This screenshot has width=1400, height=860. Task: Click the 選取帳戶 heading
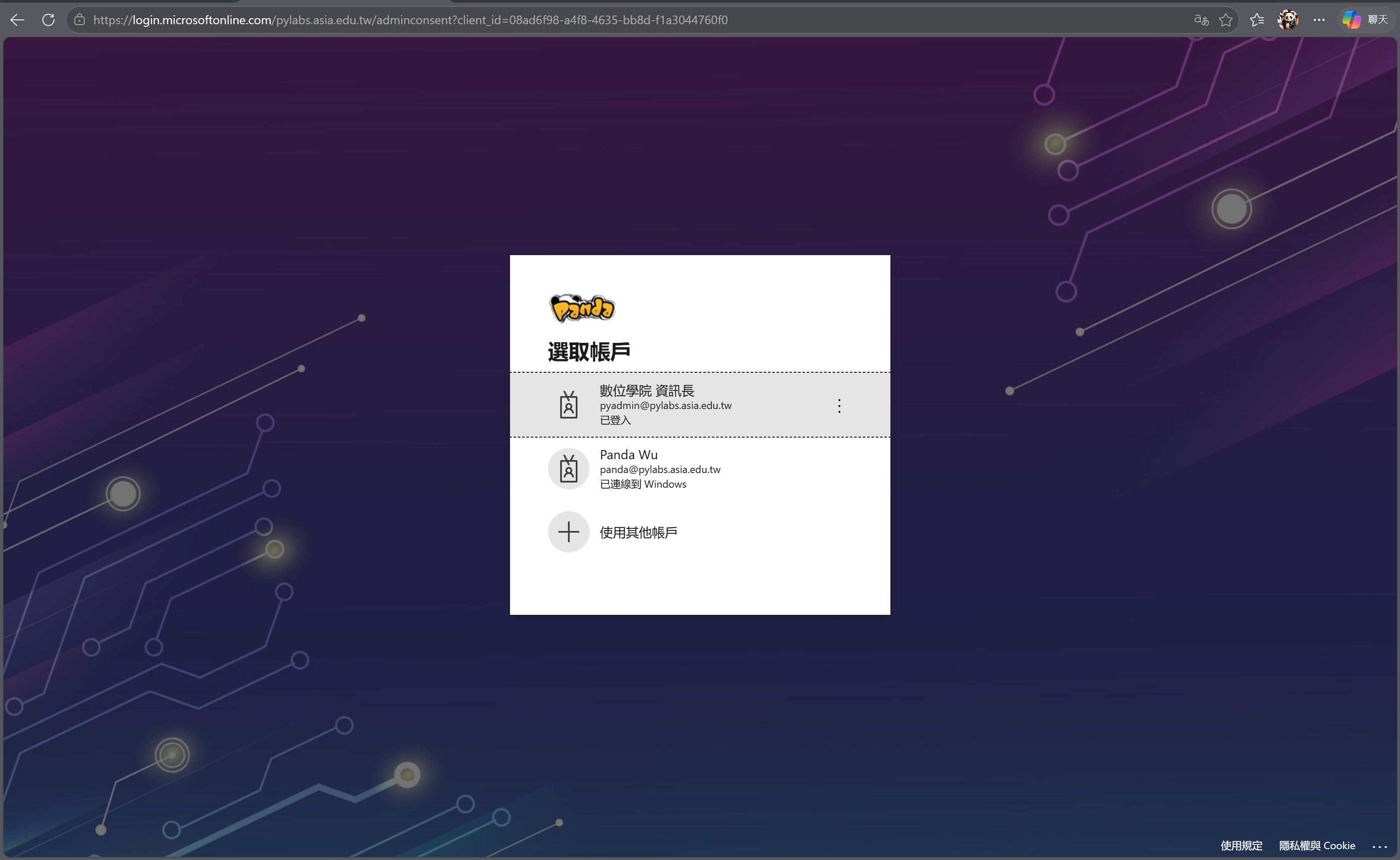[x=589, y=352]
